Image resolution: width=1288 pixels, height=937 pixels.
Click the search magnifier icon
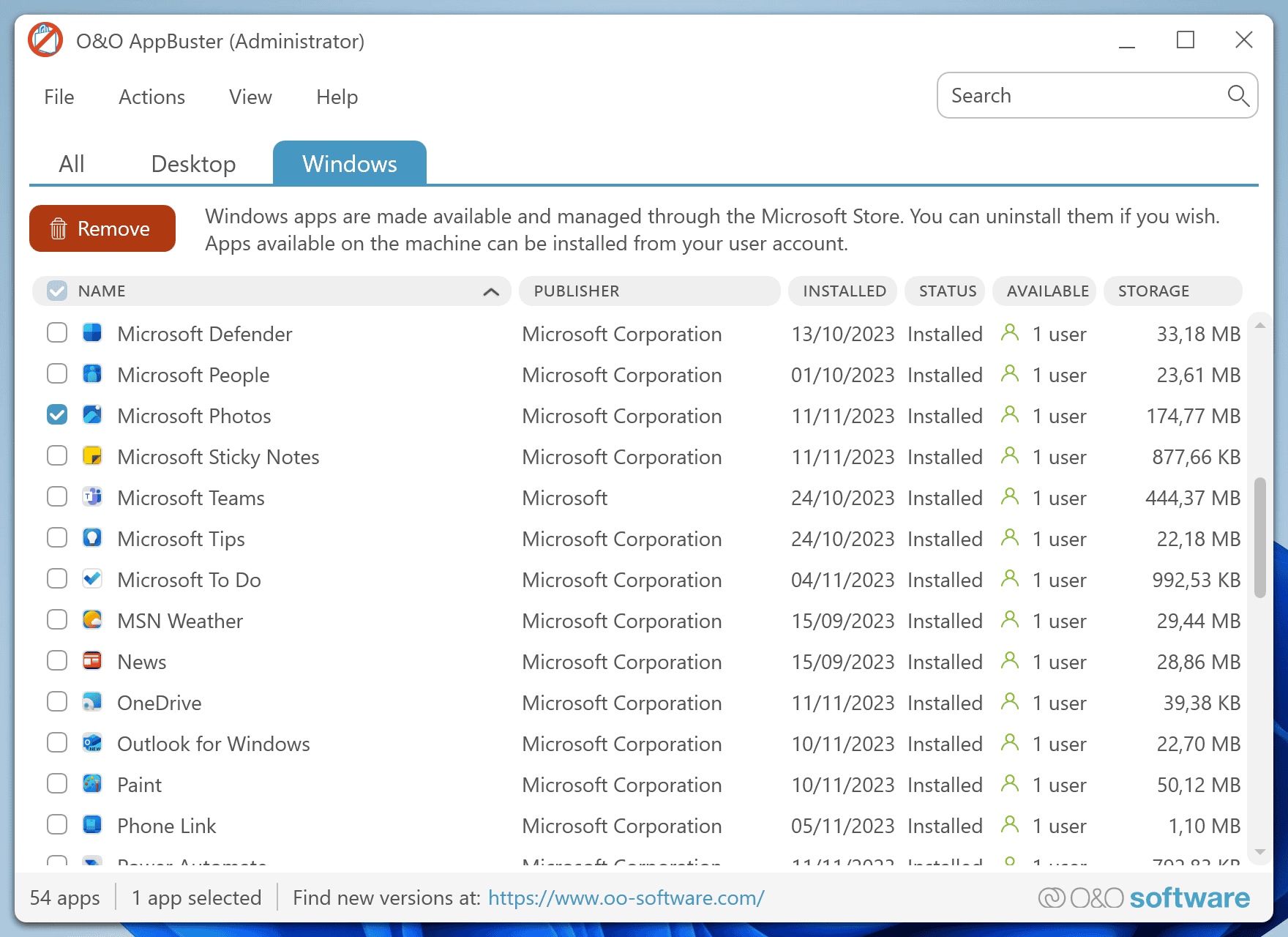pos(1238,95)
